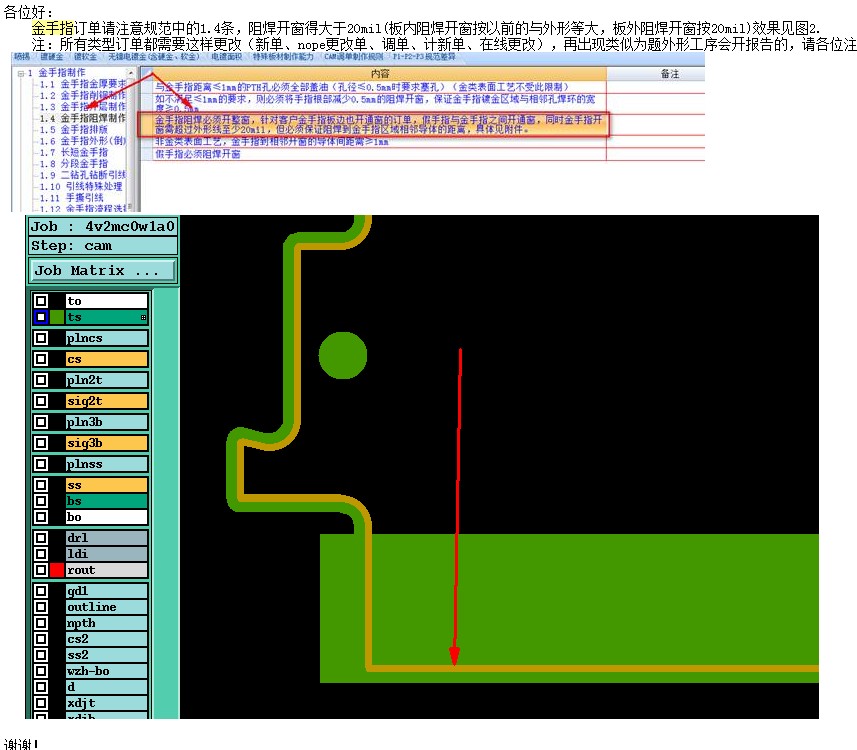
Task: Click the green ts layer color swatch
Action: click(x=57, y=317)
